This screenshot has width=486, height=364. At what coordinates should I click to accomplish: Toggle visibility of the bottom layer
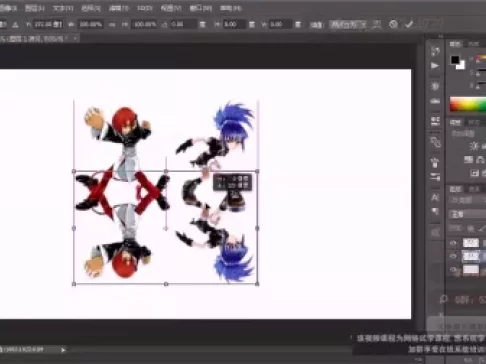453,270
